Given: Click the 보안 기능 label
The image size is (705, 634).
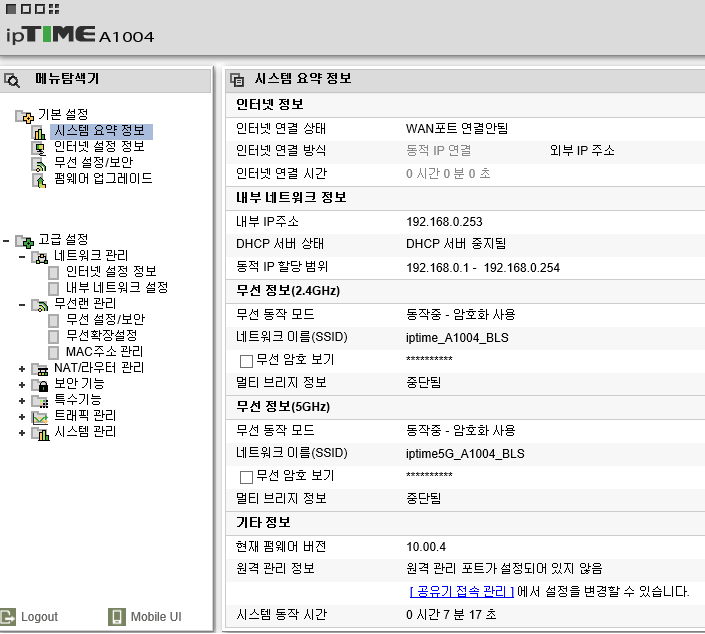Looking at the screenshot, I should 79,384.
